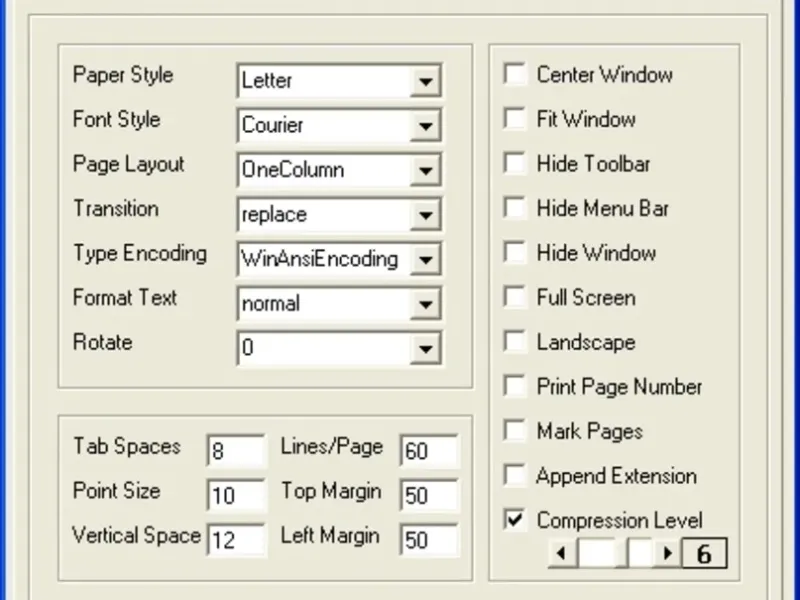Check the Landscape option
Screen dimensions: 800x600
pyautogui.click(x=516, y=342)
